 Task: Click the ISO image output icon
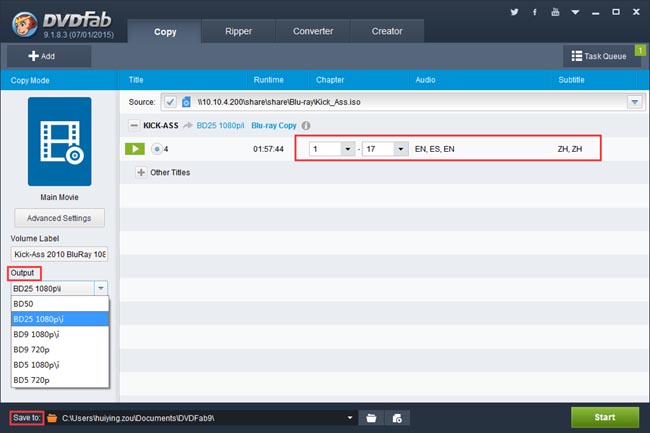point(397,417)
